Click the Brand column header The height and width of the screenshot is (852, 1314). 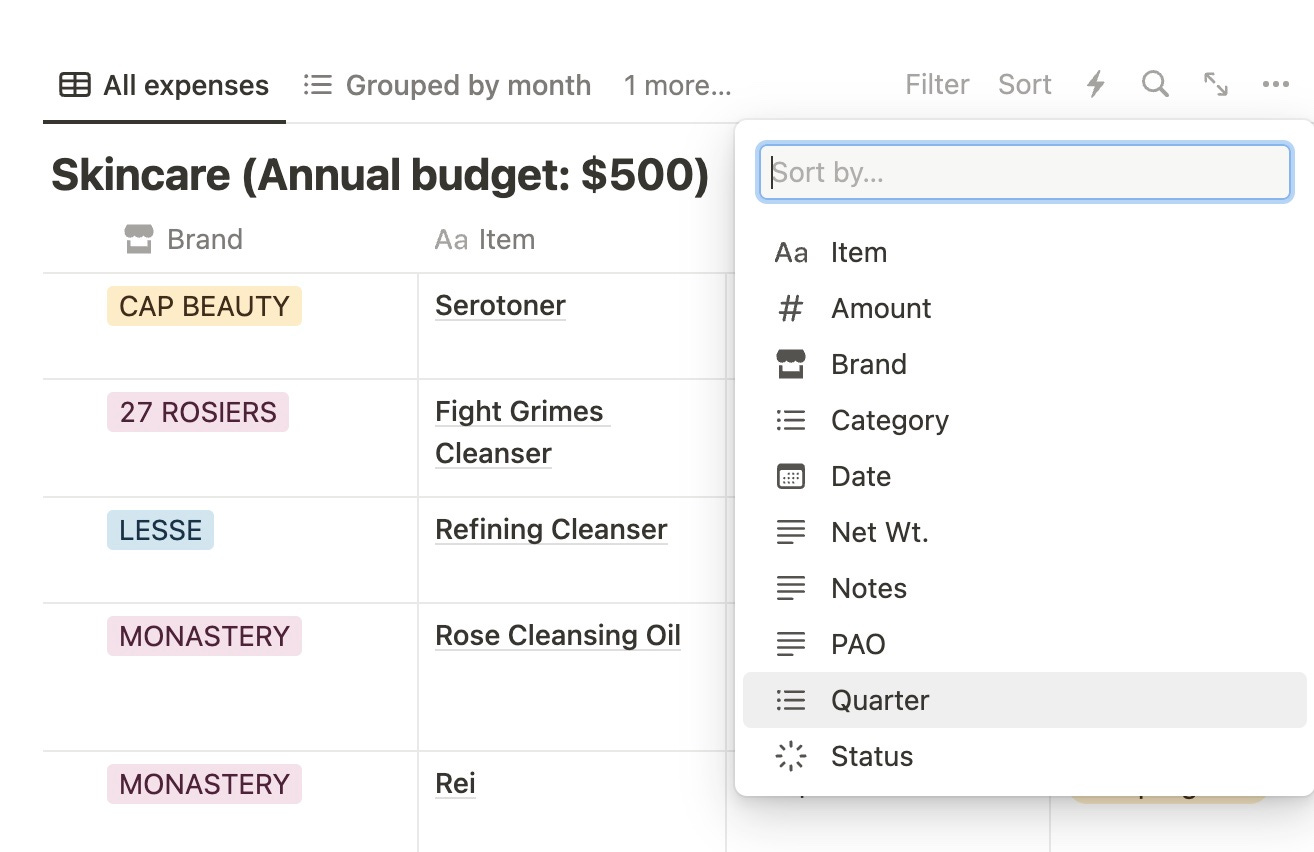(x=184, y=239)
